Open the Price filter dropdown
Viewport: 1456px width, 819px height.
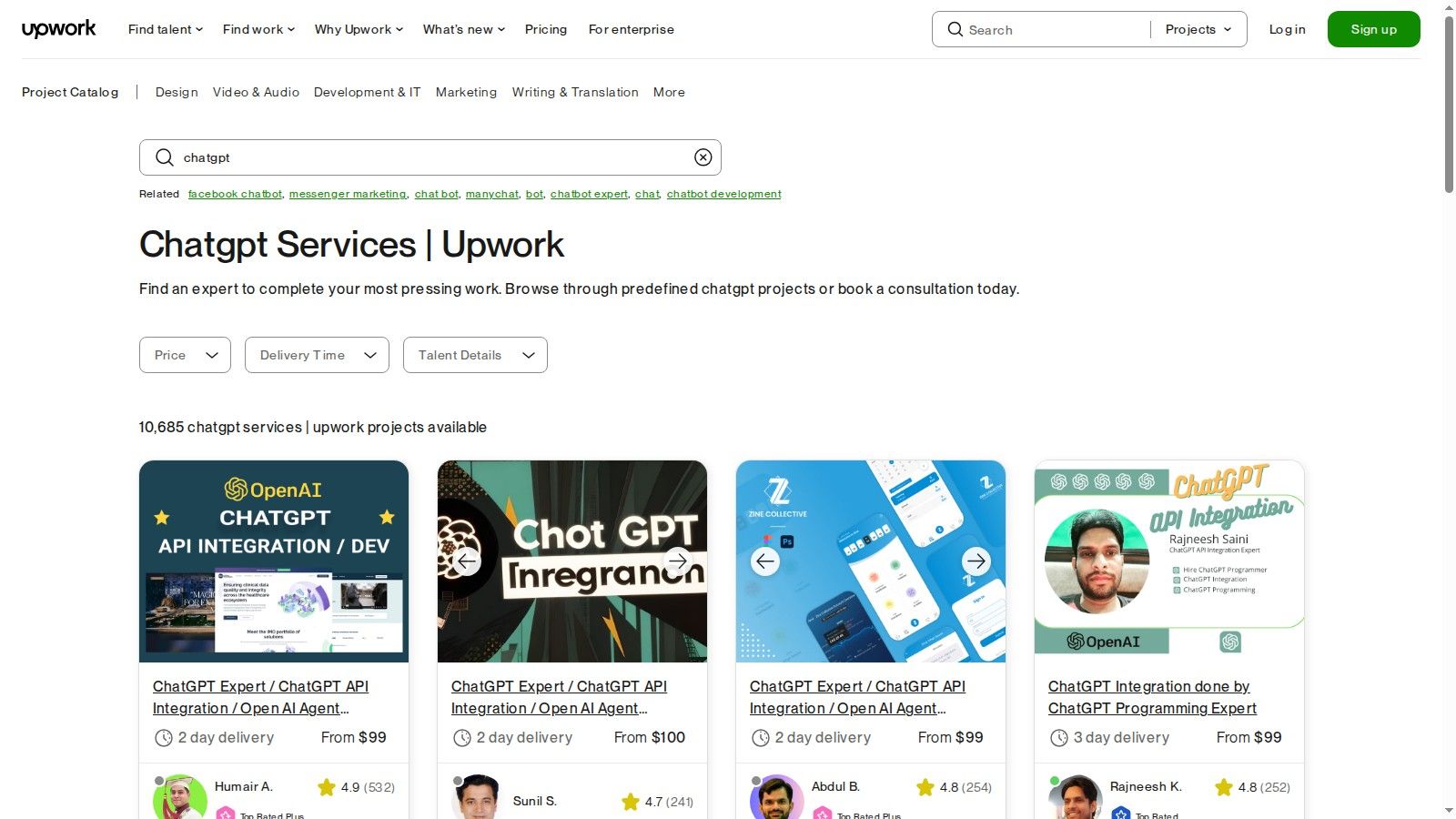pos(185,355)
